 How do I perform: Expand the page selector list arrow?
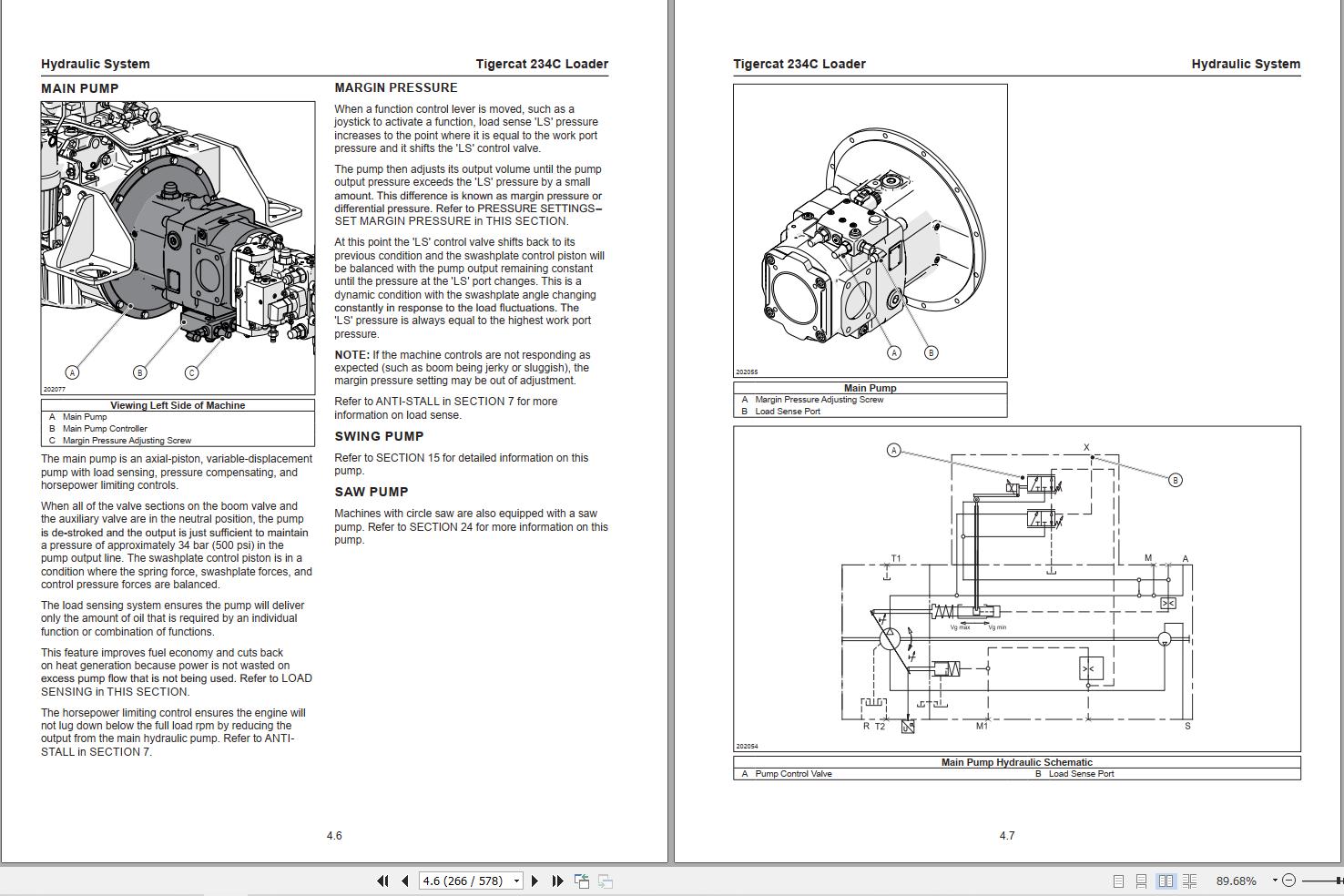(x=515, y=881)
